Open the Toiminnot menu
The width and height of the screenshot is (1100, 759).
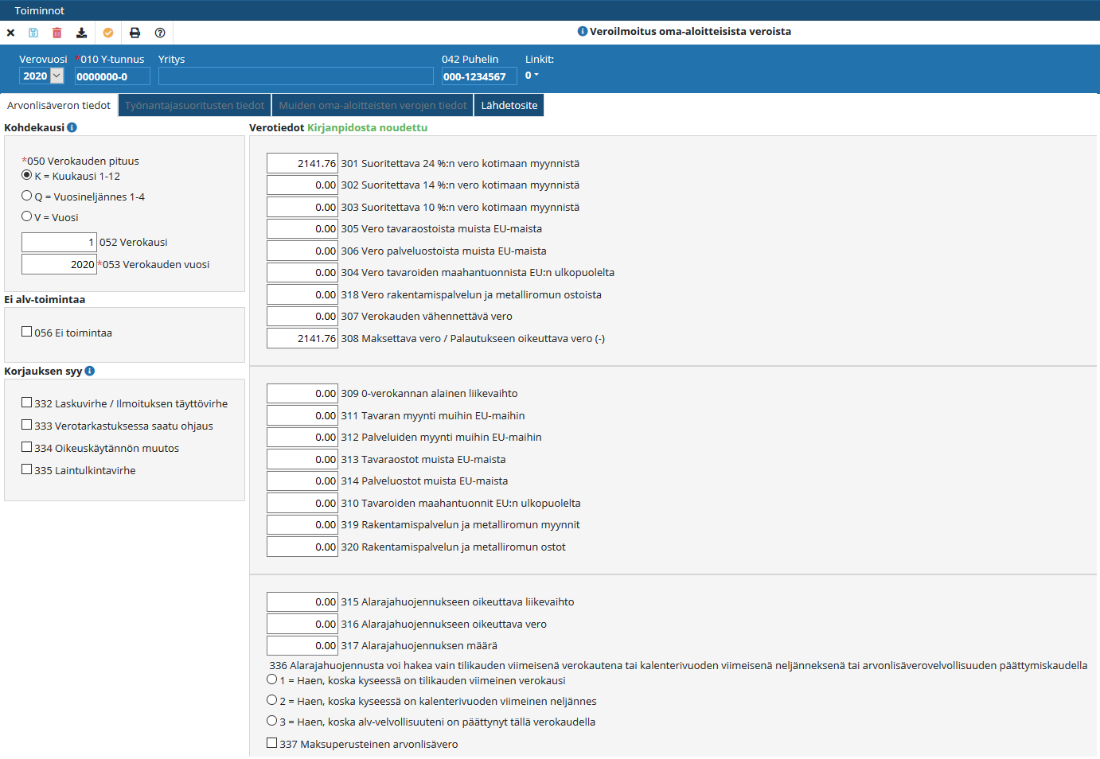click(x=39, y=9)
